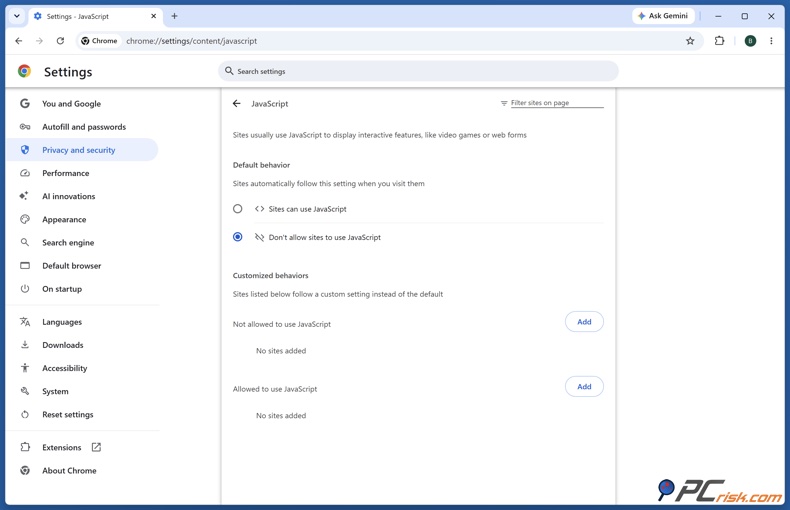Click the key icon for Autofill

click(x=25, y=126)
